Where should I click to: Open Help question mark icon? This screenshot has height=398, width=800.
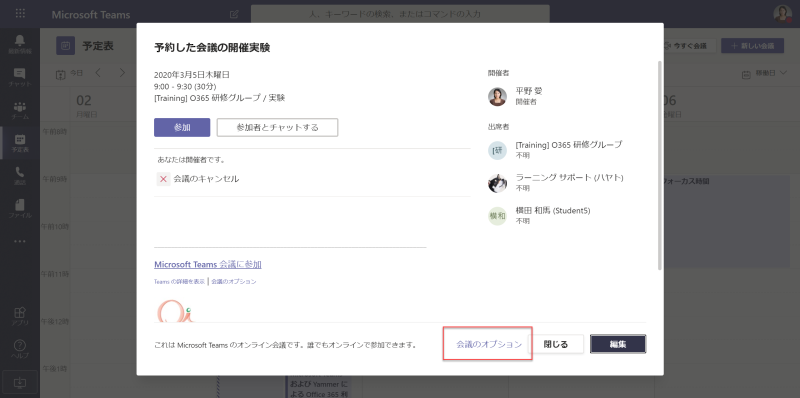pos(20,349)
